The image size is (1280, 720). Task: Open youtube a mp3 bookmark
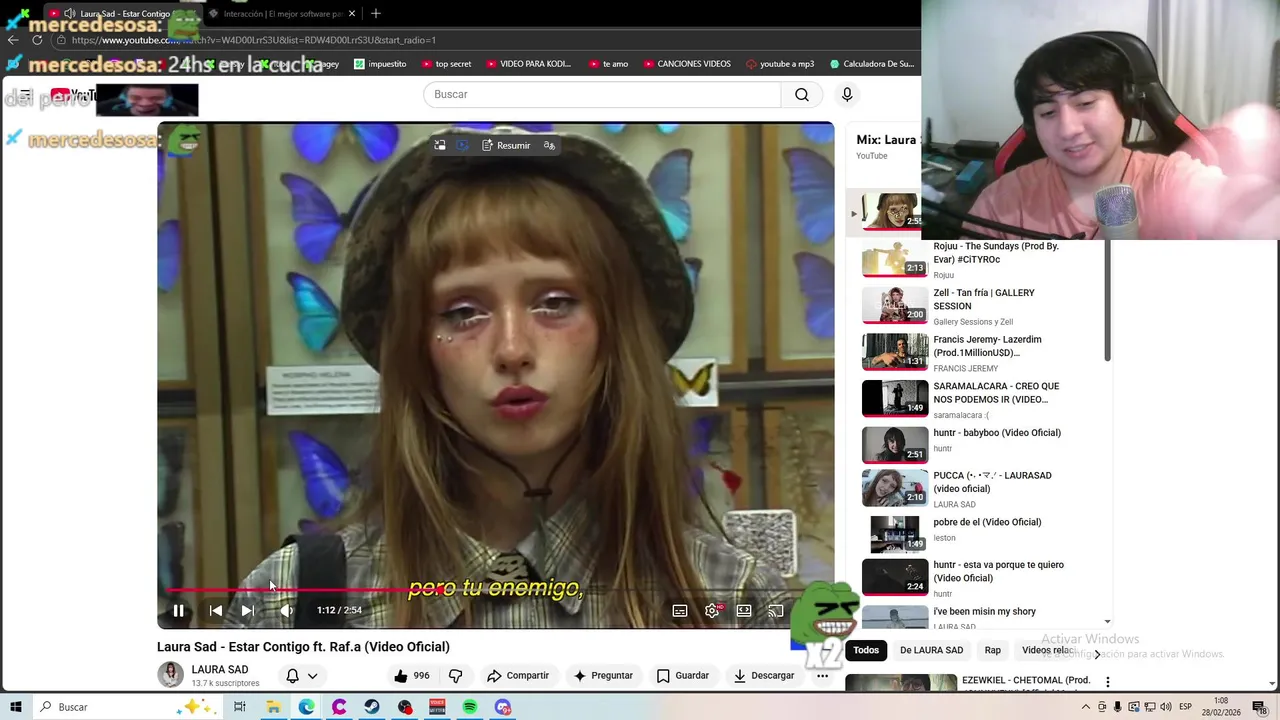[x=780, y=64]
